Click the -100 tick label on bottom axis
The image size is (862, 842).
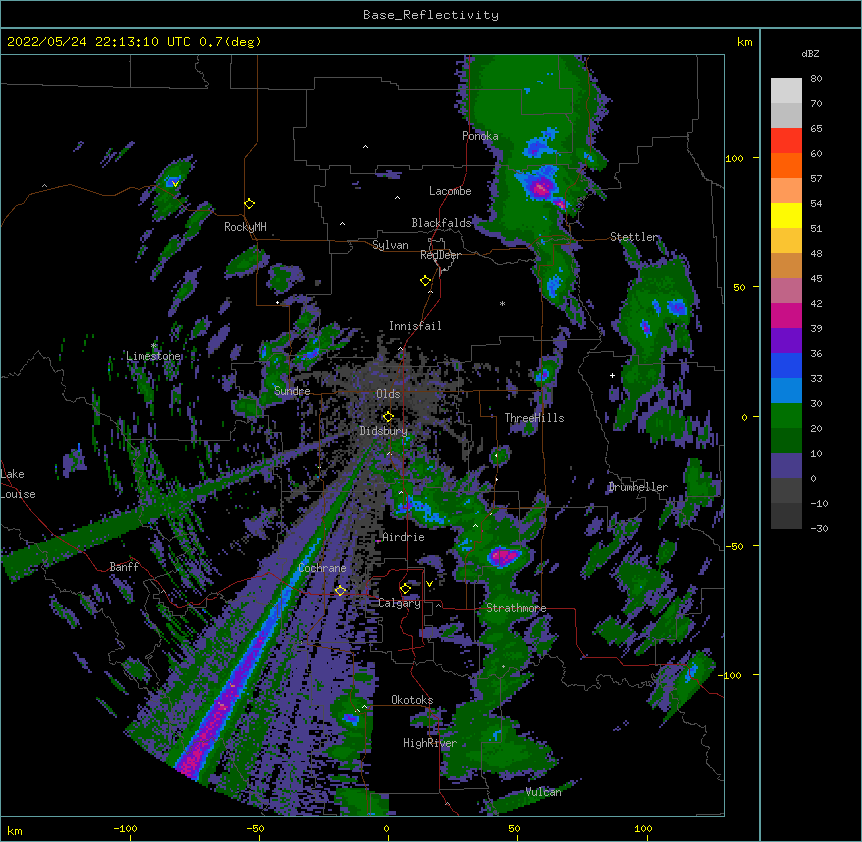click(125, 828)
